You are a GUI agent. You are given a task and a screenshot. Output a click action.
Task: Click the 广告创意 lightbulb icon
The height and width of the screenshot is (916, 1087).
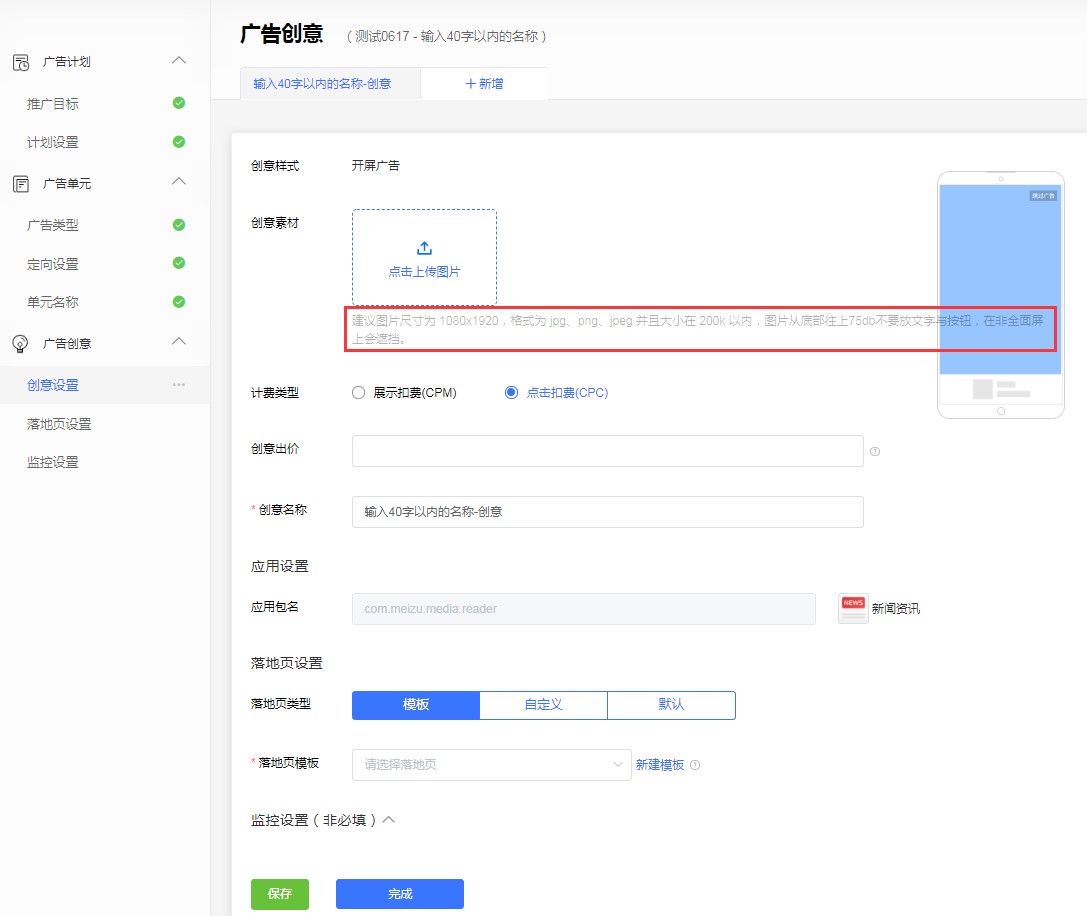(19, 343)
